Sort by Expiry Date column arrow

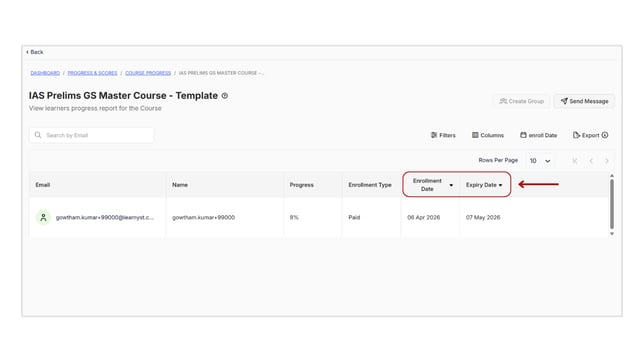click(500, 185)
